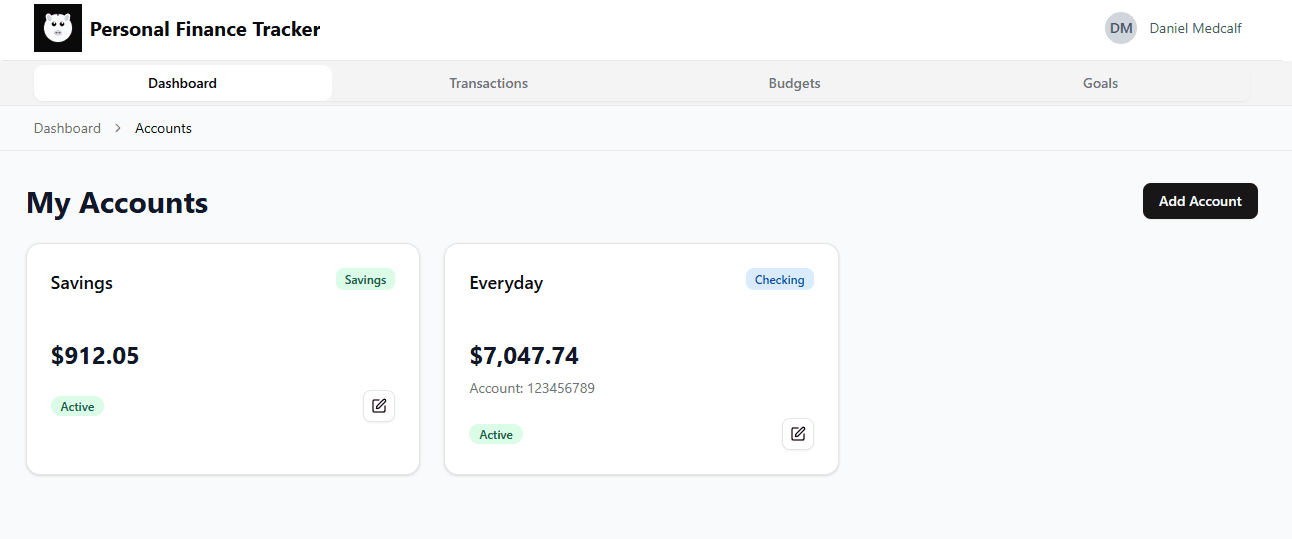
Task: Click the green Savings type badge
Action: 365,280
